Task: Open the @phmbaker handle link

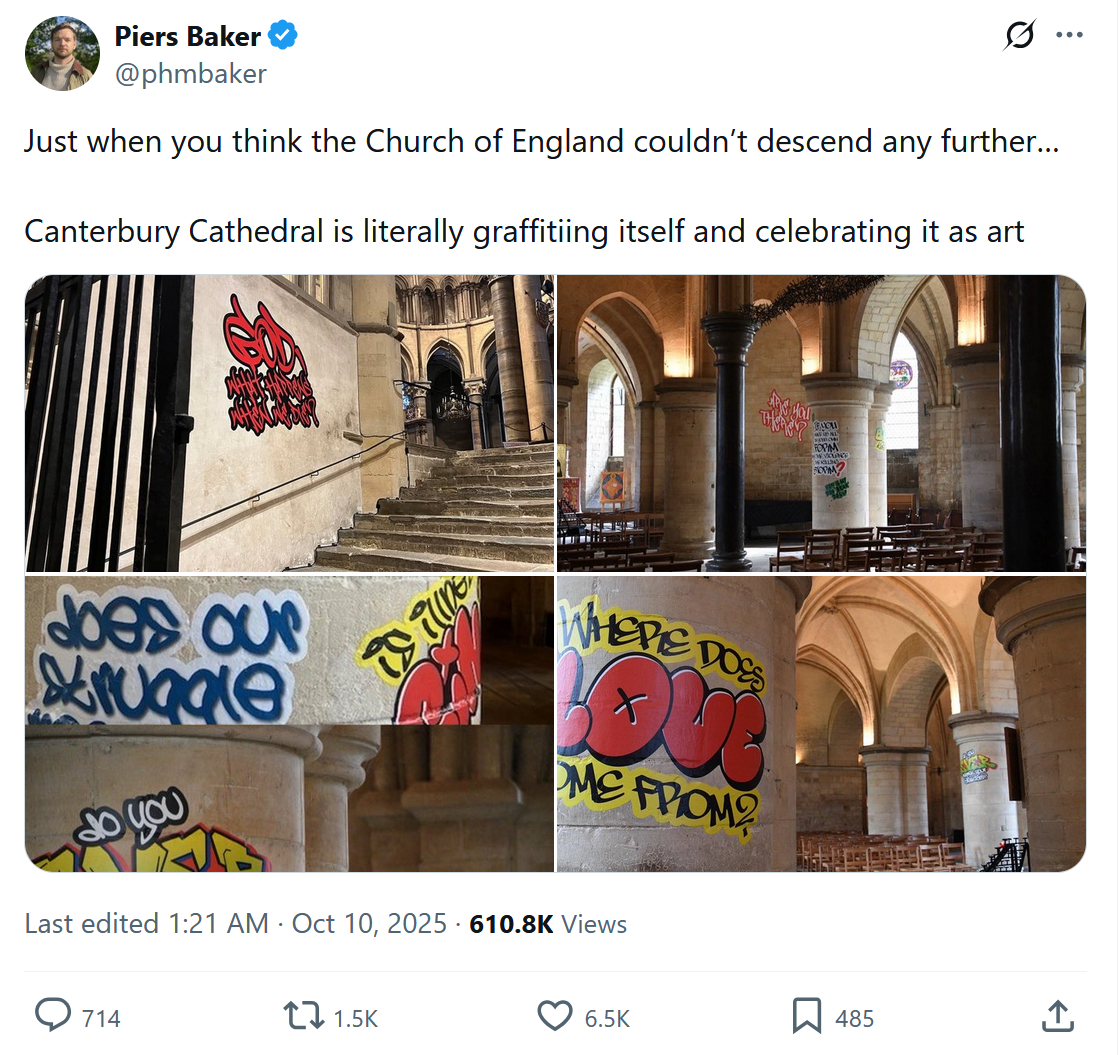Action: click(190, 73)
